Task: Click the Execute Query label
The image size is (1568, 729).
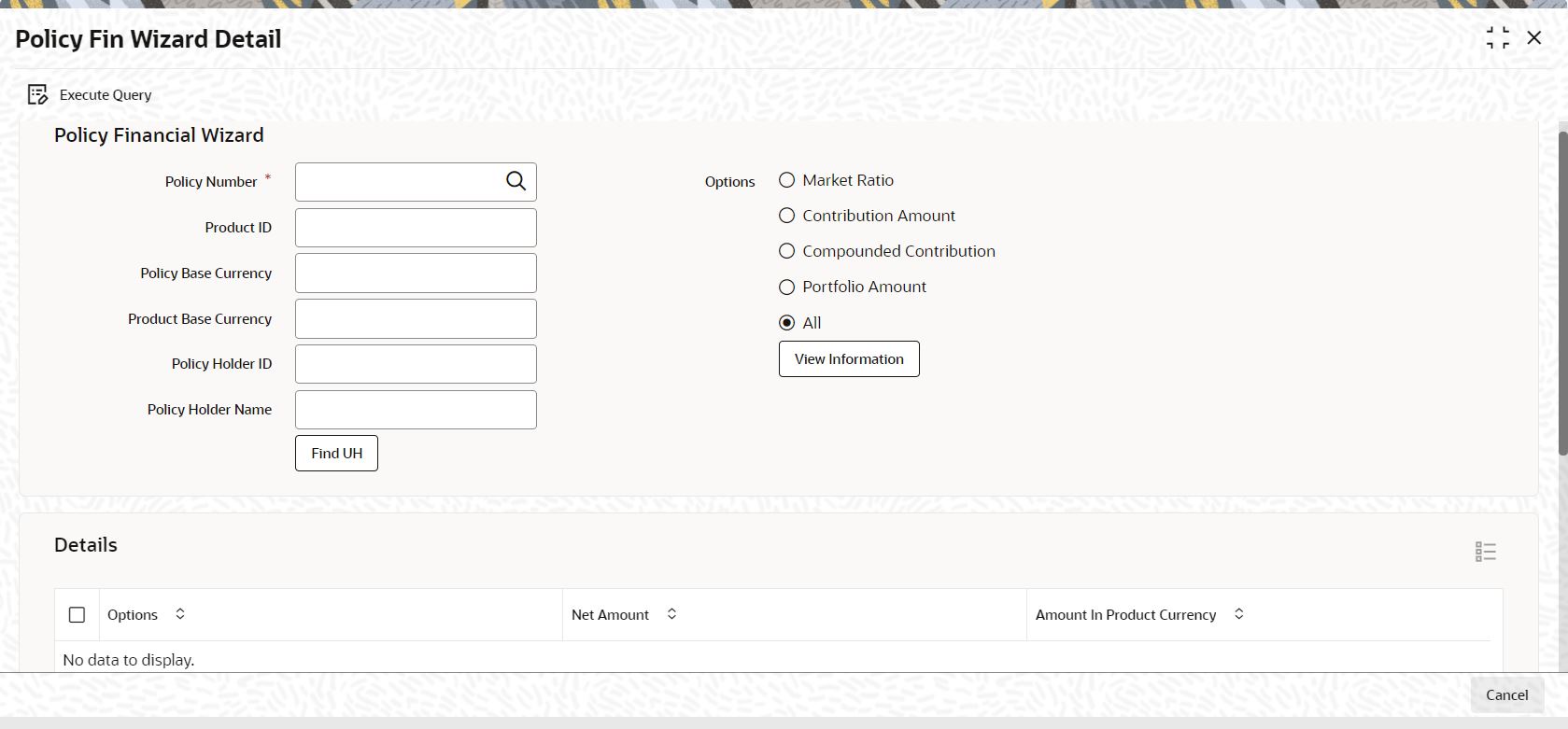Action: pos(106,95)
